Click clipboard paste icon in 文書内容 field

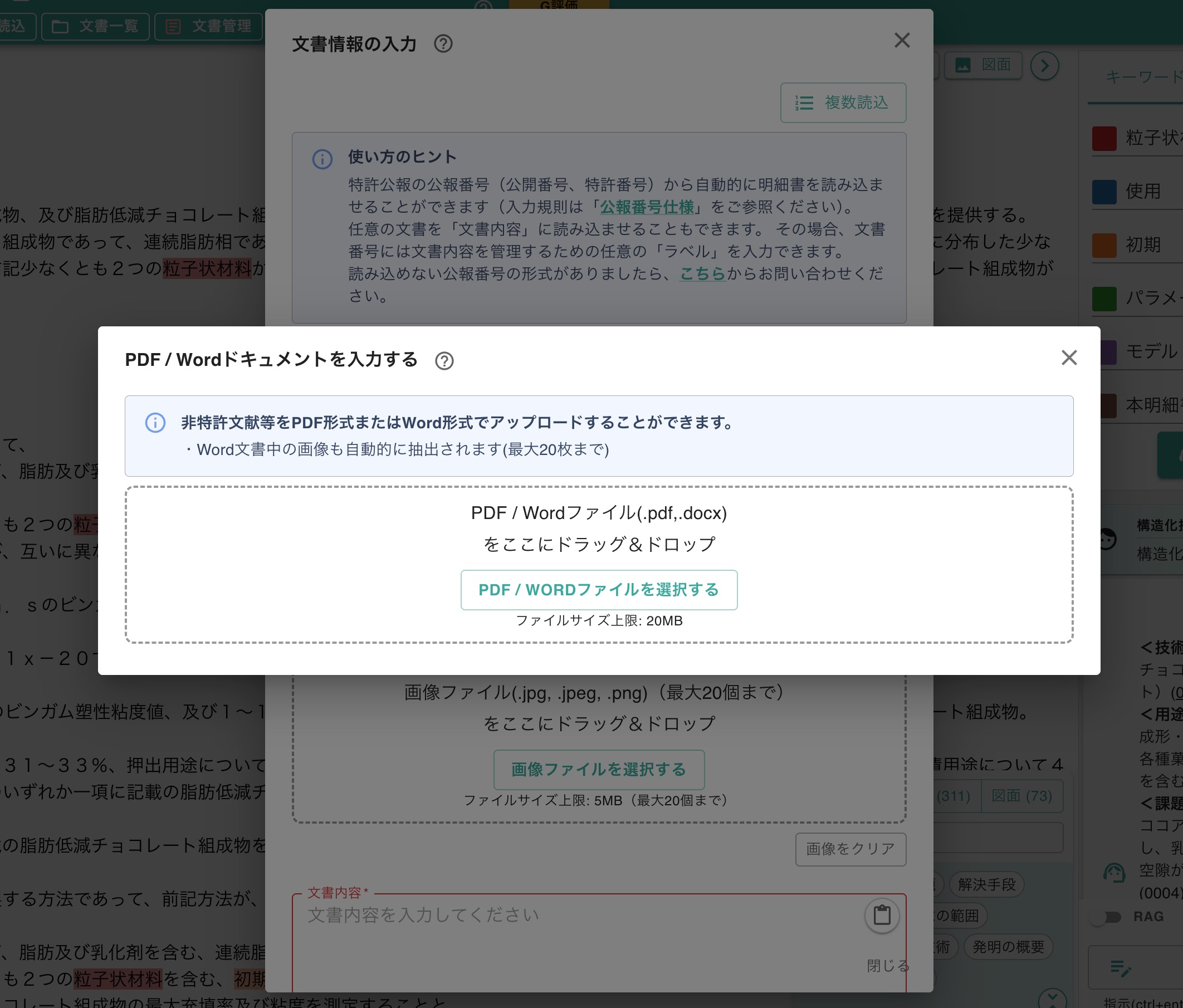(x=882, y=916)
